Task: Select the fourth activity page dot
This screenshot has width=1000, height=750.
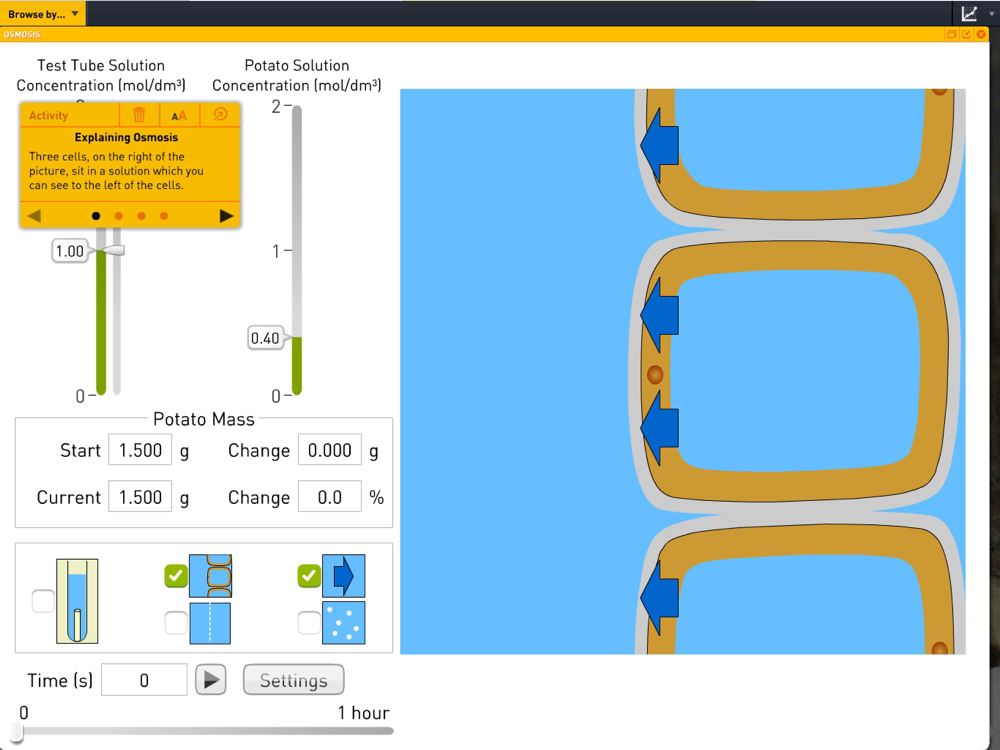Action: pos(164,216)
